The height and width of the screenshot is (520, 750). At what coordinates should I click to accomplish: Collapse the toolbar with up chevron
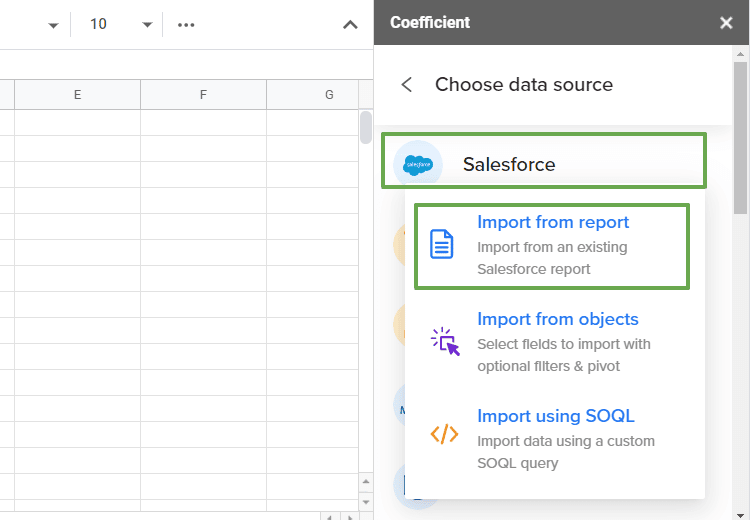pos(350,24)
